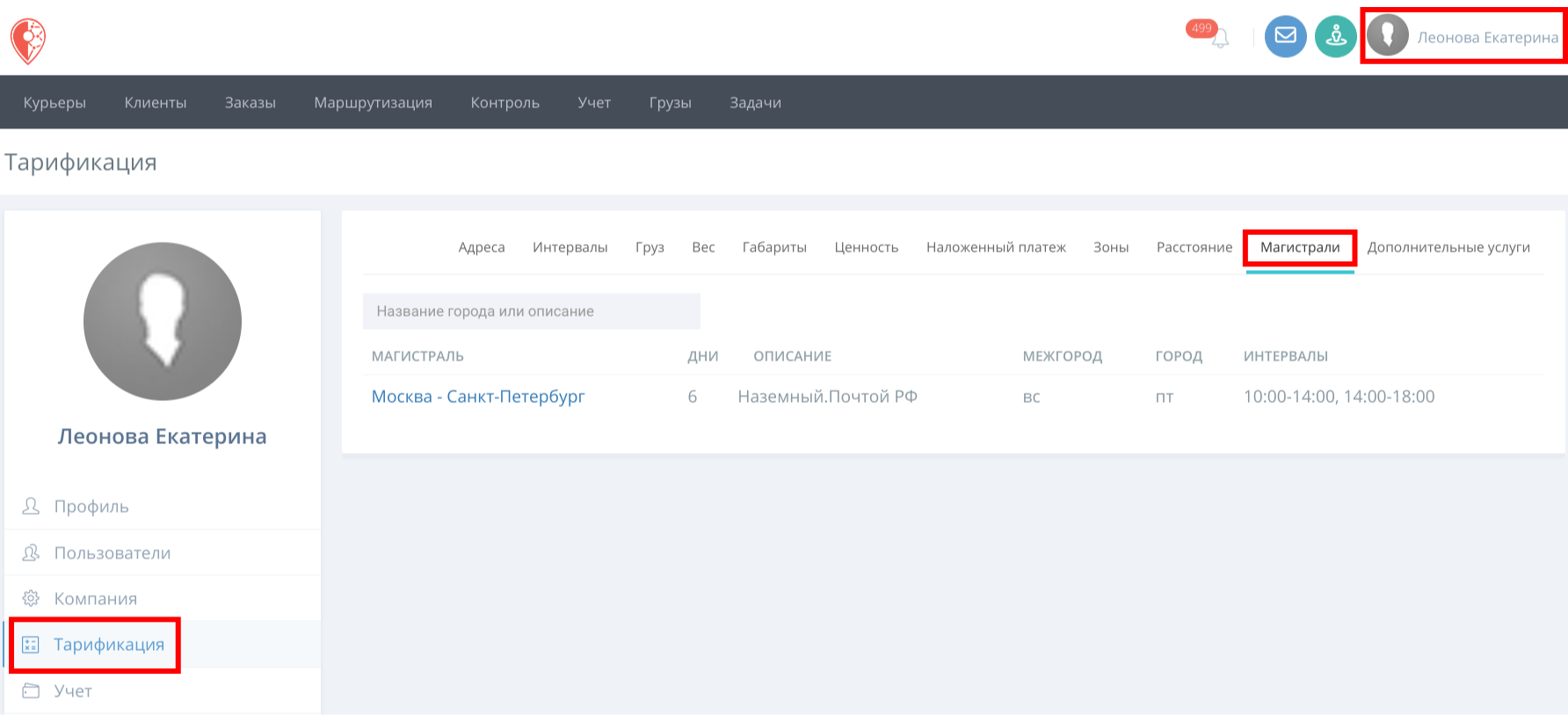Image resolution: width=1568 pixels, height=715 pixels.
Task: Click Учет folder icon in sidebar
Action: (x=31, y=690)
